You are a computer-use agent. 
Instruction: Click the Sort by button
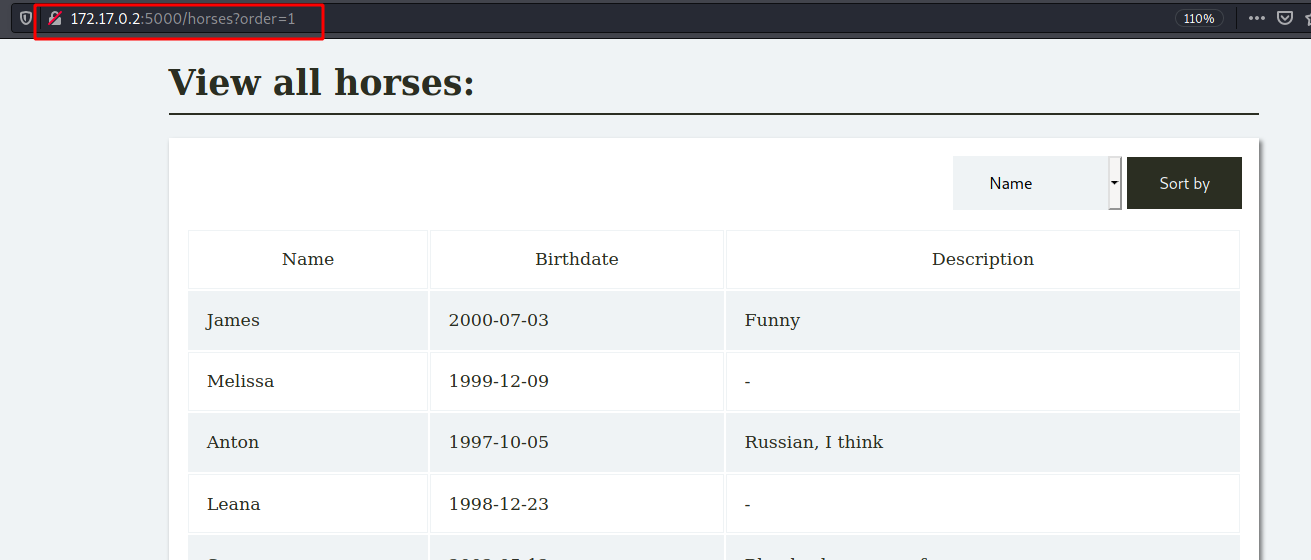click(1184, 183)
